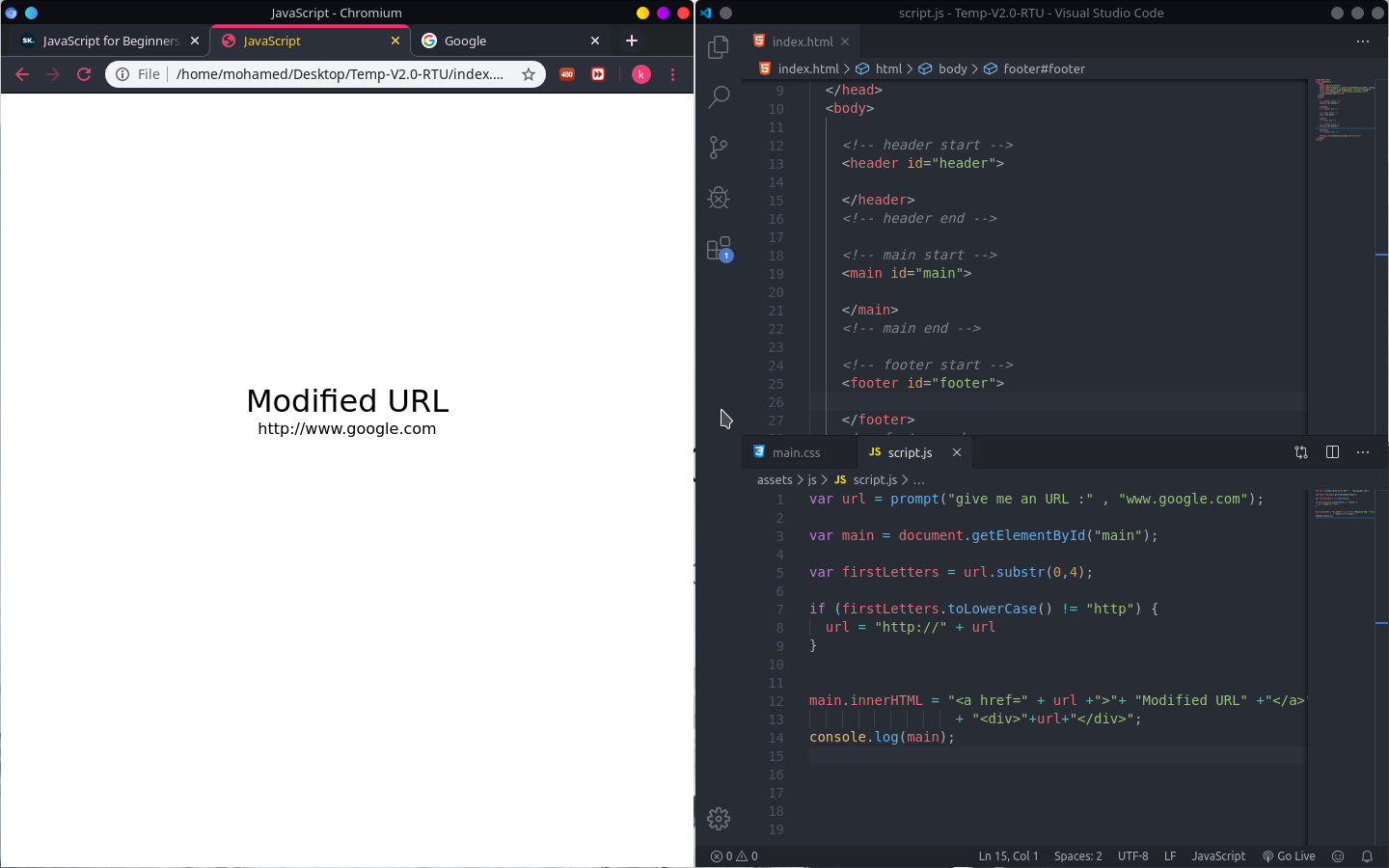Screen dimensions: 1389x868
Task: Switch to the main.css tab
Action: [x=797, y=452]
